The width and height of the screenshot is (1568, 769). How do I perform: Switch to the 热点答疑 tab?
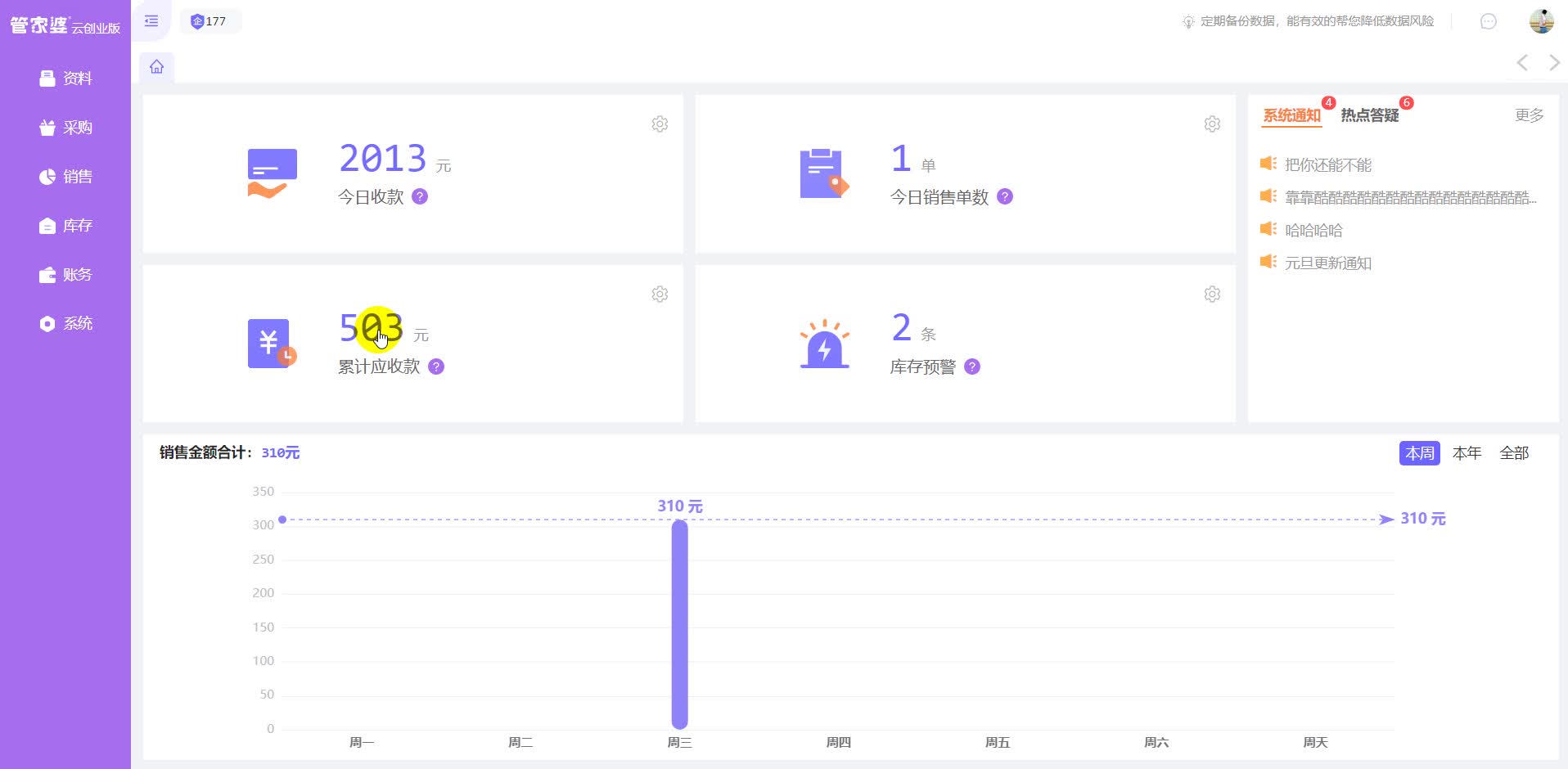point(1369,115)
